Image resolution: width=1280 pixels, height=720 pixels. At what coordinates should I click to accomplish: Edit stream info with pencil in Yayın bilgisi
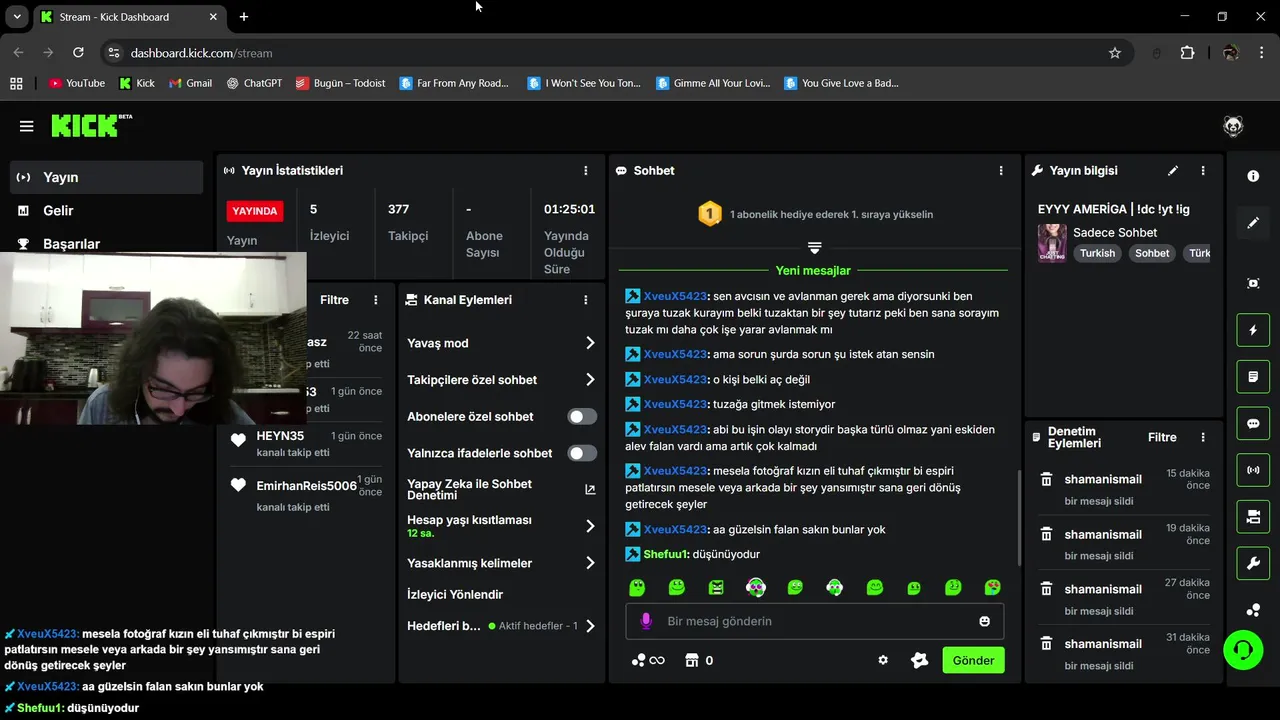(1173, 171)
